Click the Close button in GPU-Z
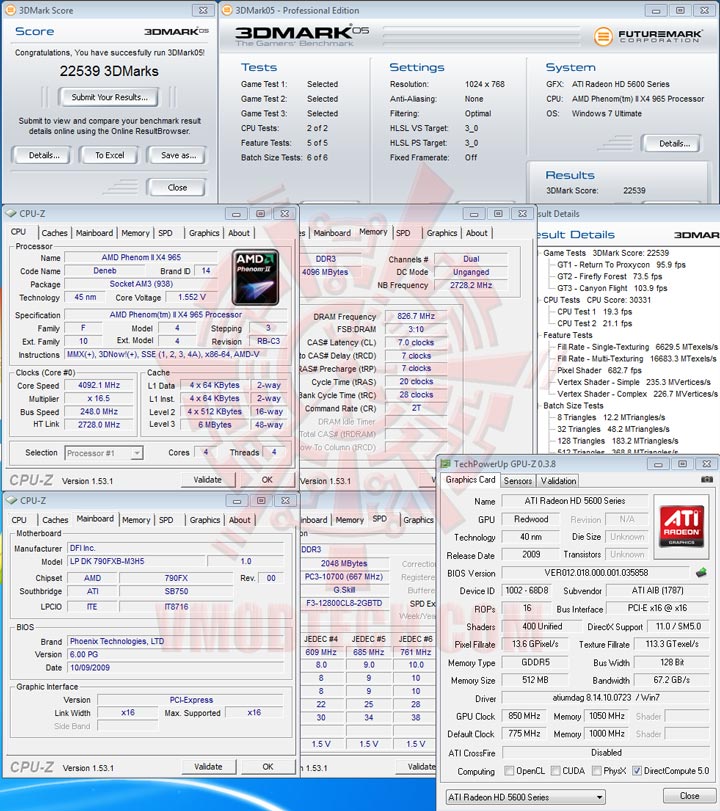Image resolution: width=720 pixels, height=811 pixels. coord(689,795)
